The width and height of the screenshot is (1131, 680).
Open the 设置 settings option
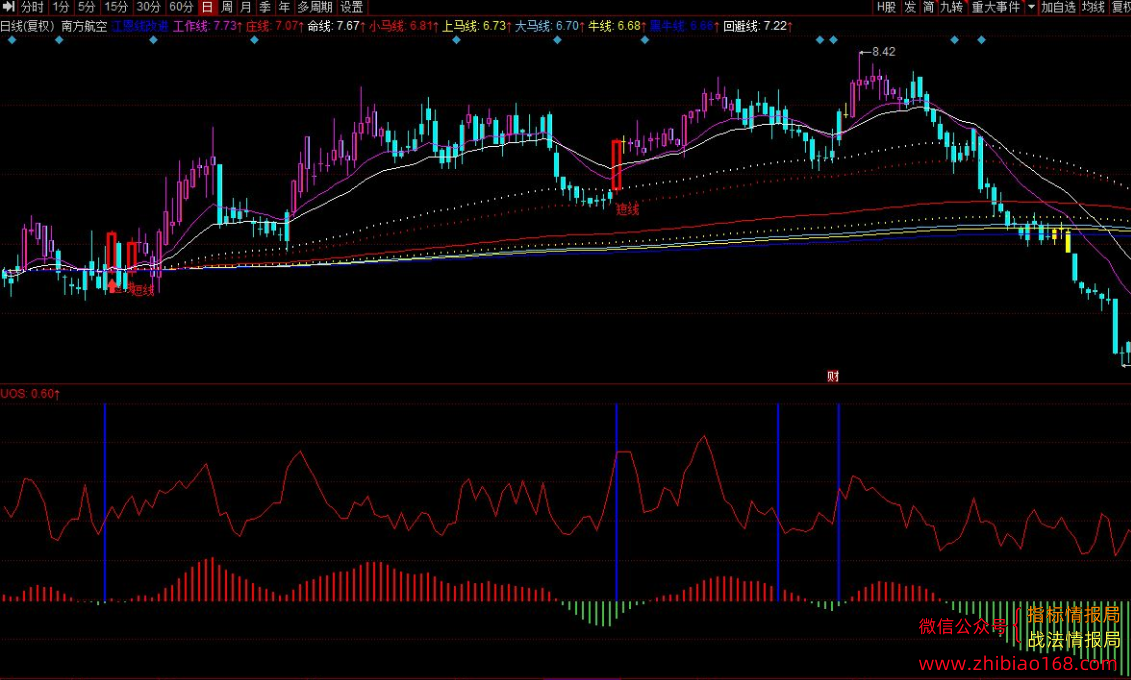tap(352, 6)
